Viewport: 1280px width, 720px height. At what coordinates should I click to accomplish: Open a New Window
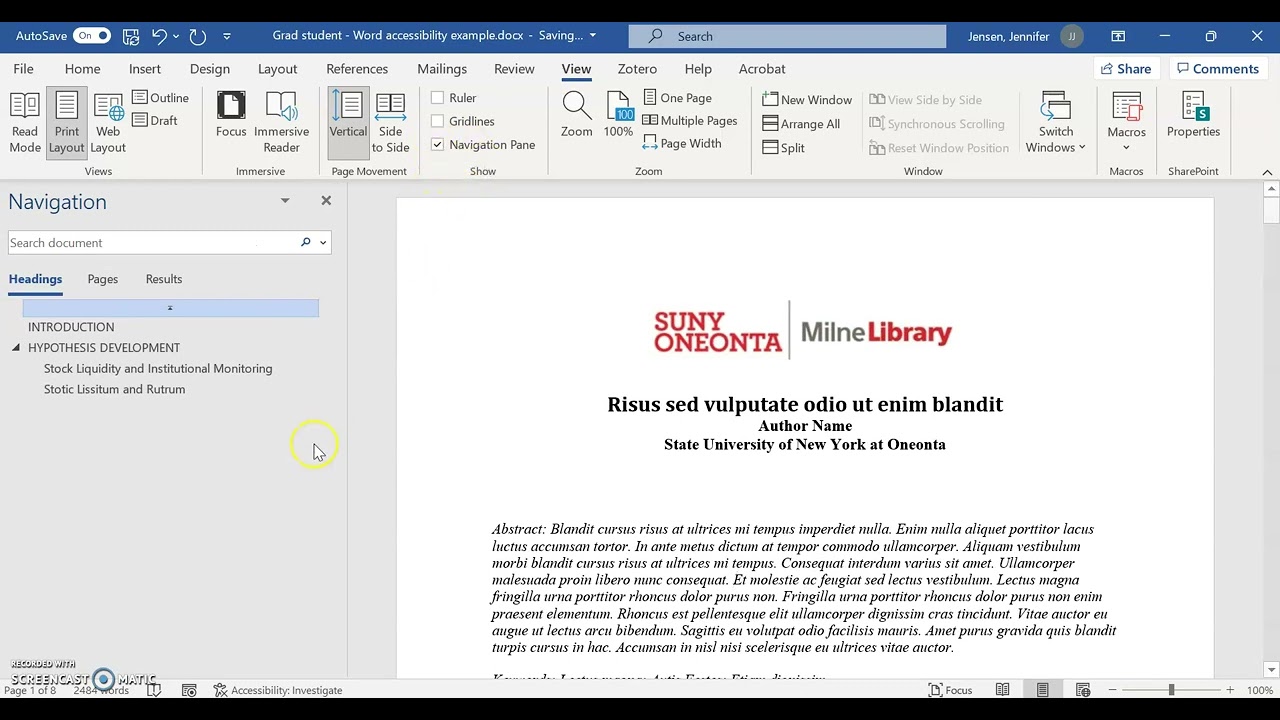(807, 100)
